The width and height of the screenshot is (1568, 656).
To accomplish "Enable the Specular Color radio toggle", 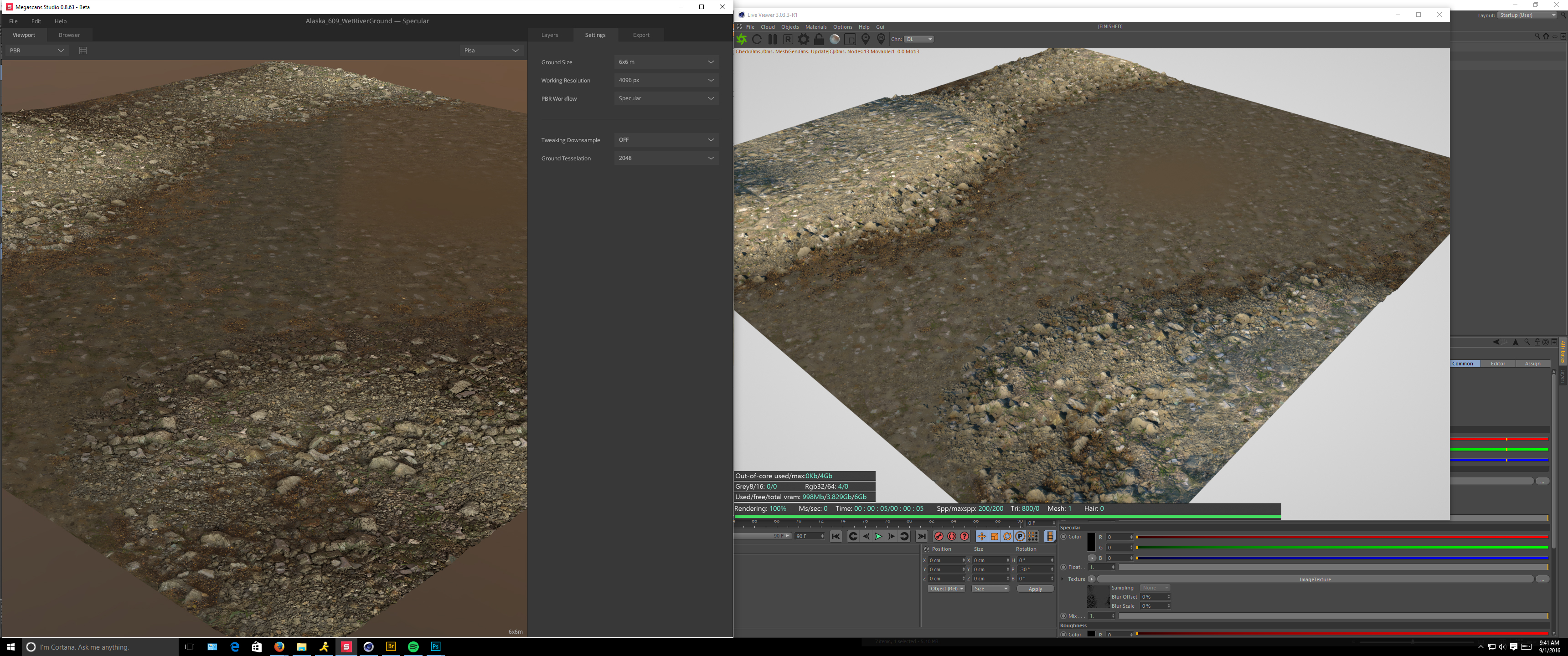I will tap(1063, 537).
